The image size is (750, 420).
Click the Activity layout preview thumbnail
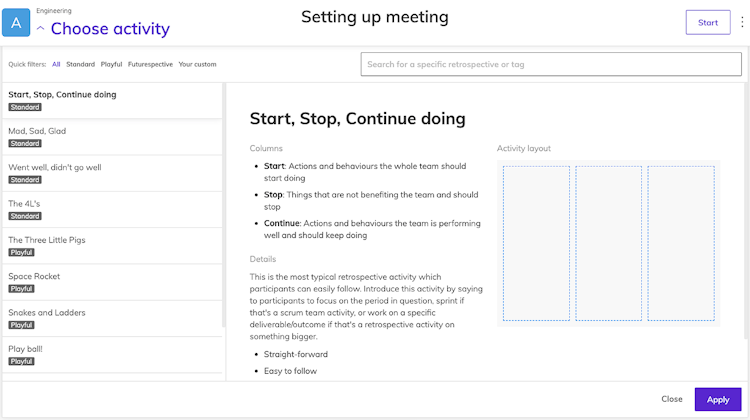(608, 244)
